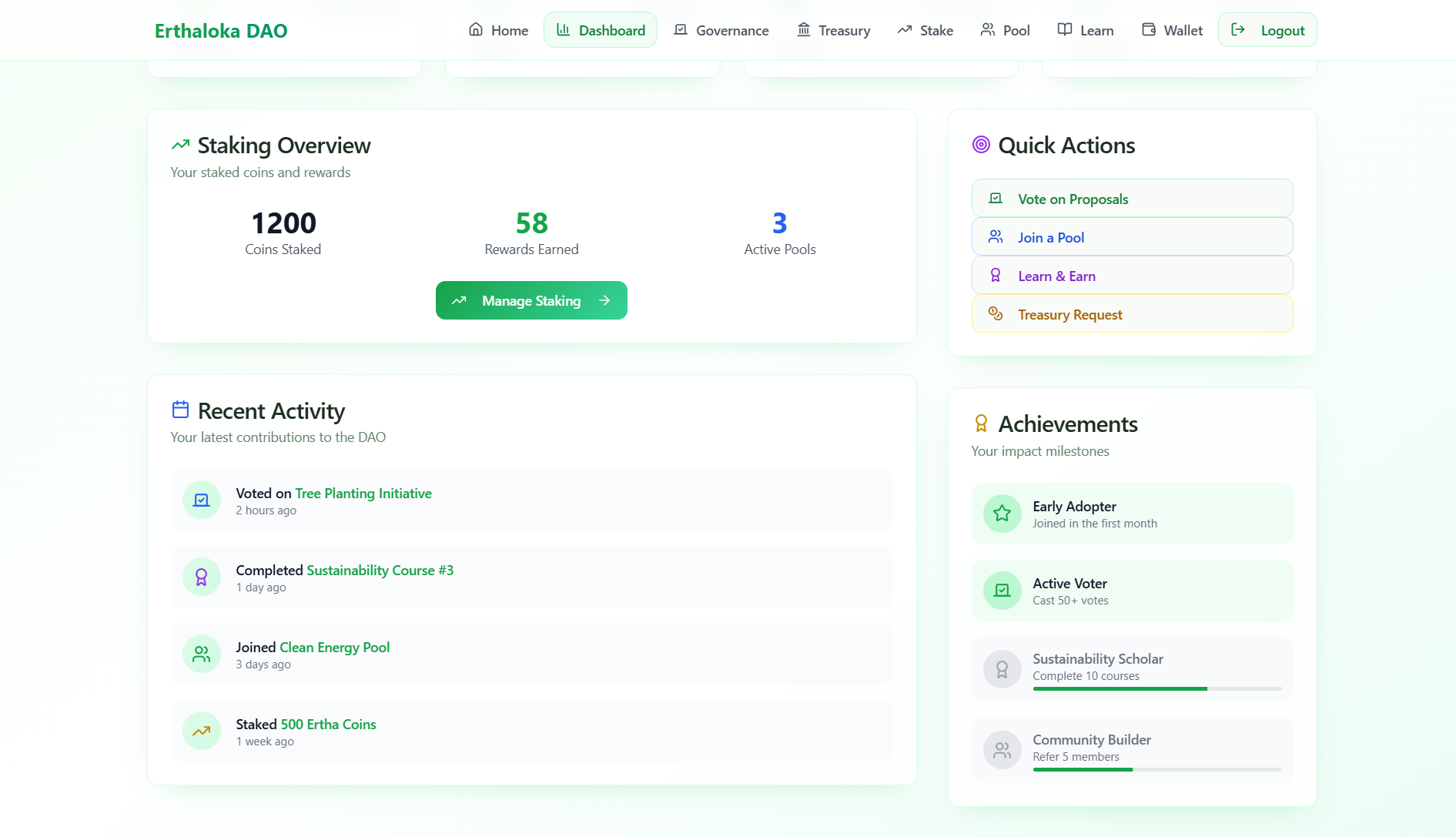Screen dimensions: 1456x837
Task: Go to the Pool nav item
Action: coord(1005,30)
